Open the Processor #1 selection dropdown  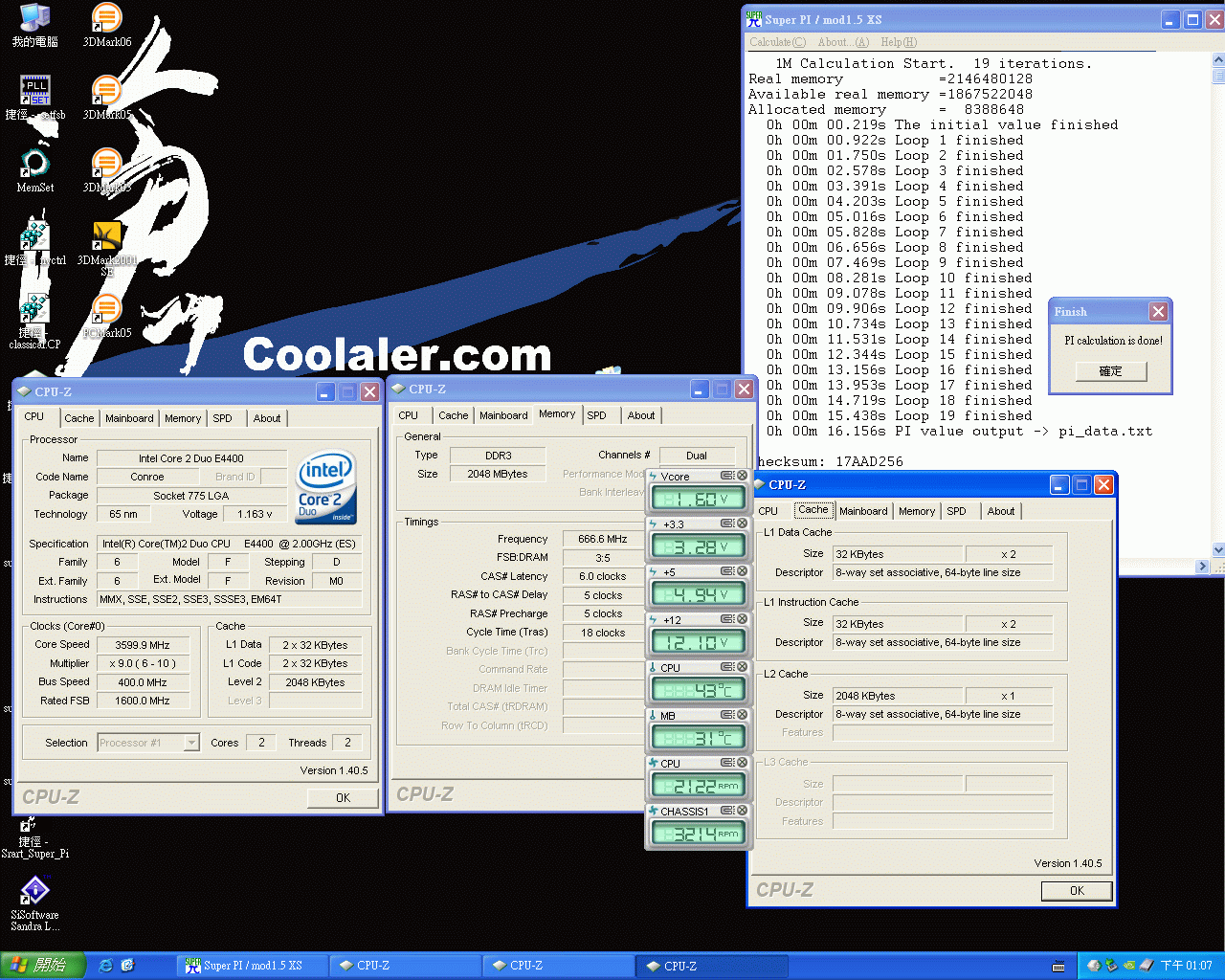pyautogui.click(x=191, y=743)
